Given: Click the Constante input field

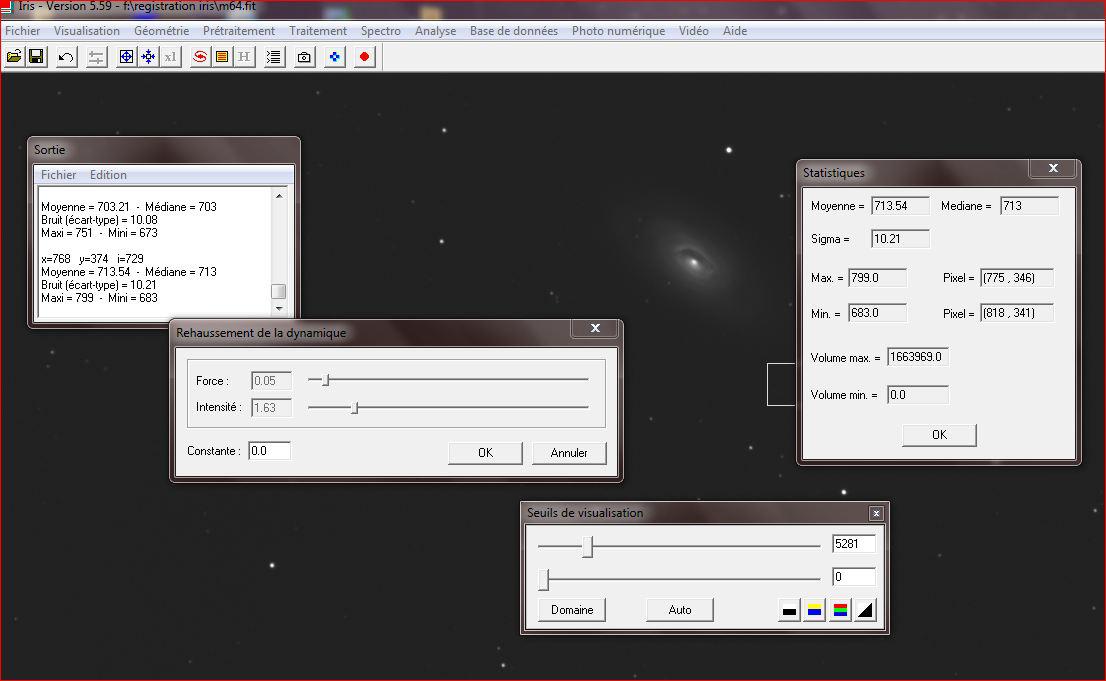Looking at the screenshot, I should [269, 451].
